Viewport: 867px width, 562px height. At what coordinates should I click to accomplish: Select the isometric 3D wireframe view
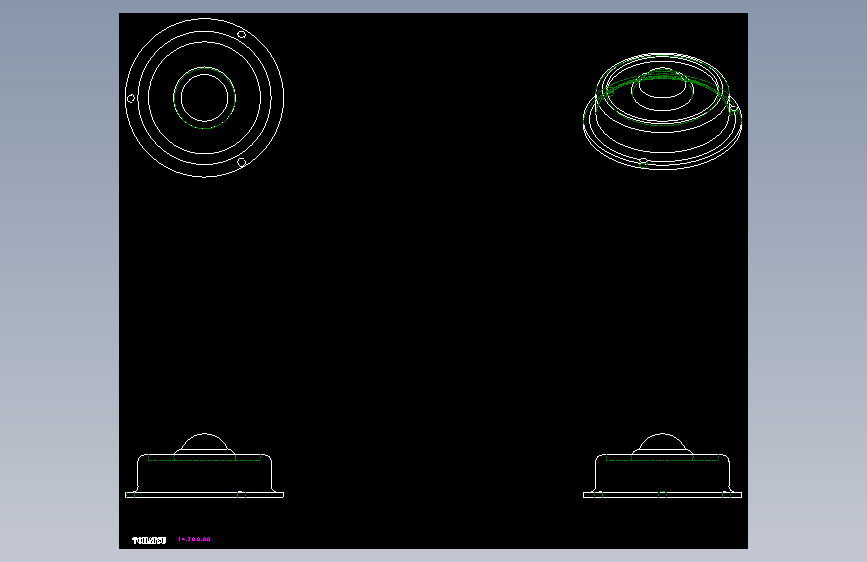[x=662, y=111]
